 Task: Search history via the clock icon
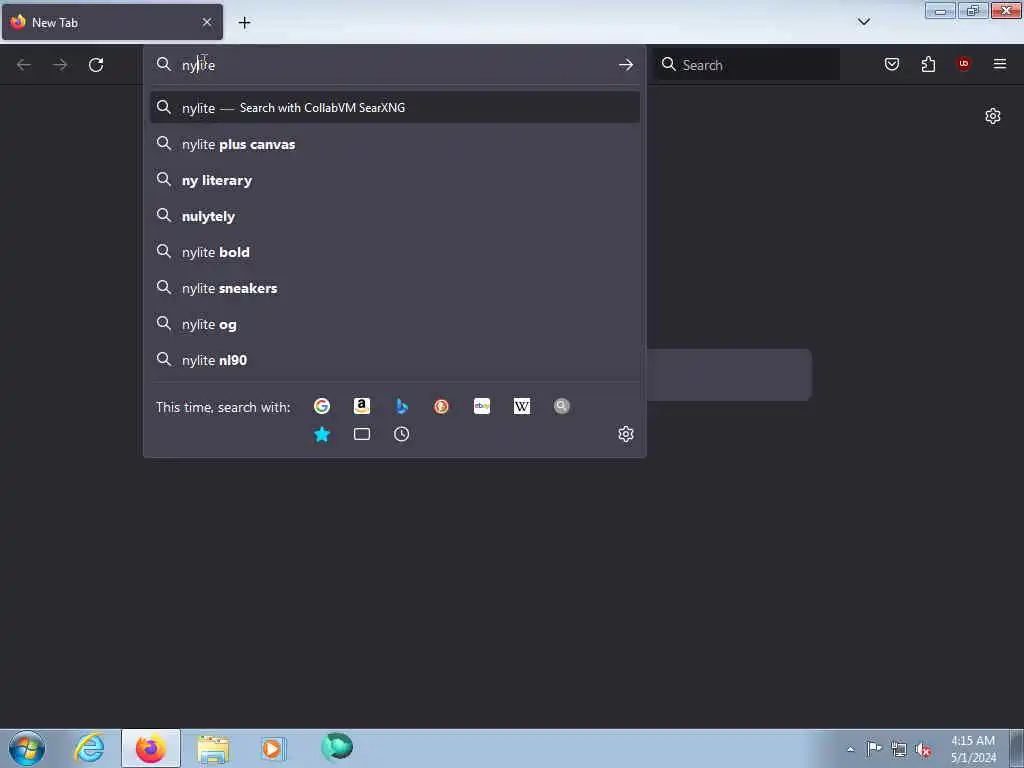point(402,434)
